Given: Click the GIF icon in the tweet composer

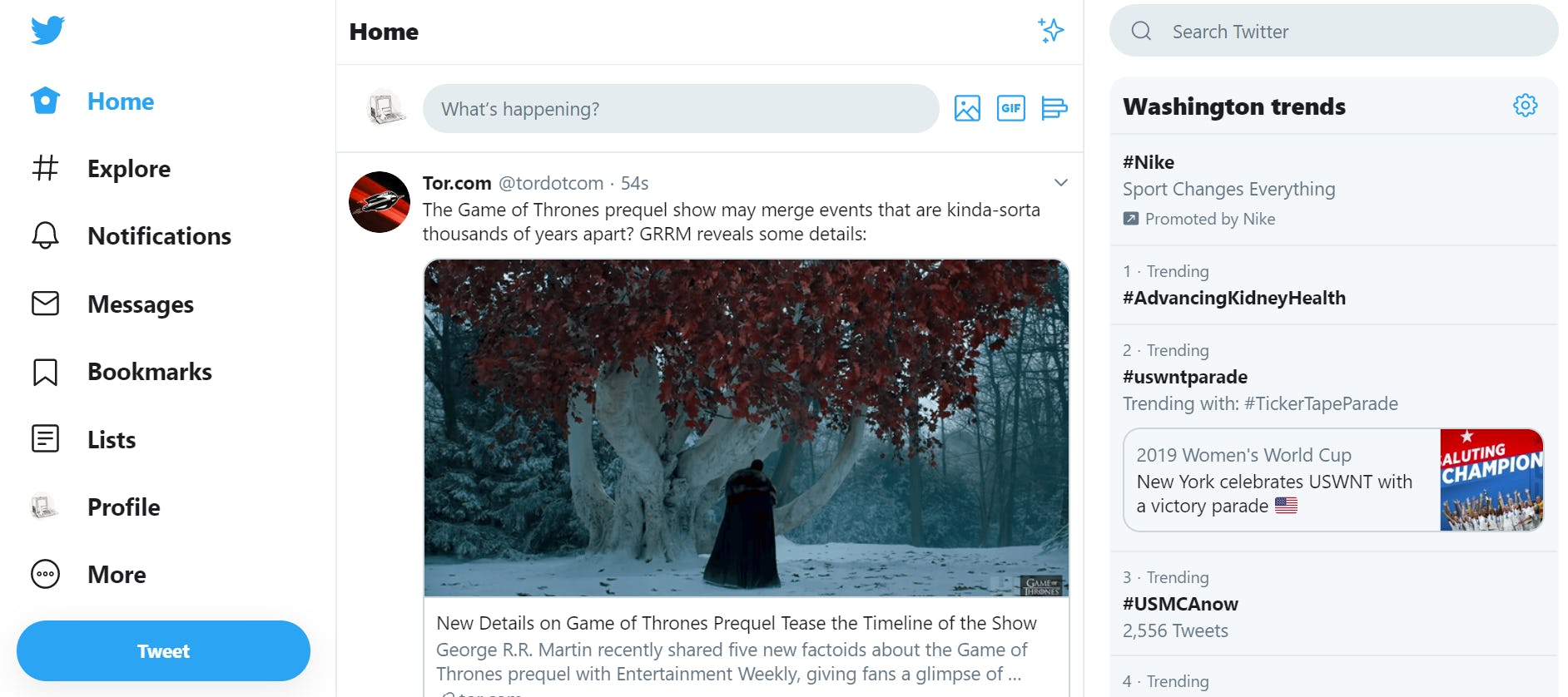Looking at the screenshot, I should coord(1010,108).
